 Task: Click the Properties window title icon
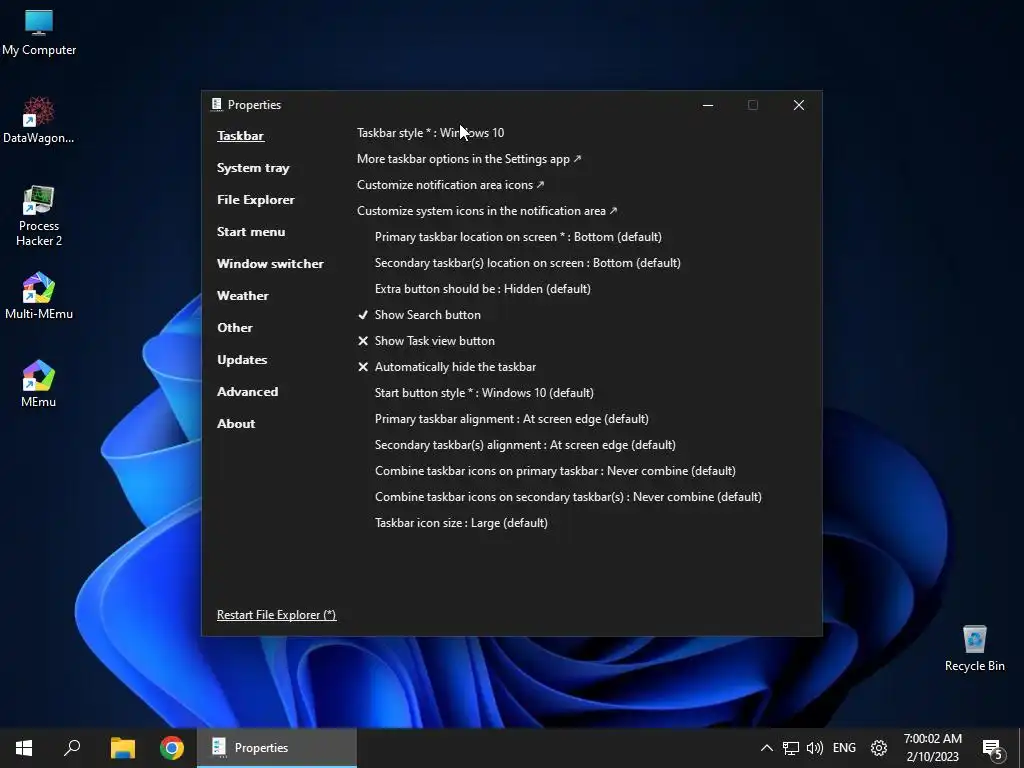pyautogui.click(x=217, y=104)
